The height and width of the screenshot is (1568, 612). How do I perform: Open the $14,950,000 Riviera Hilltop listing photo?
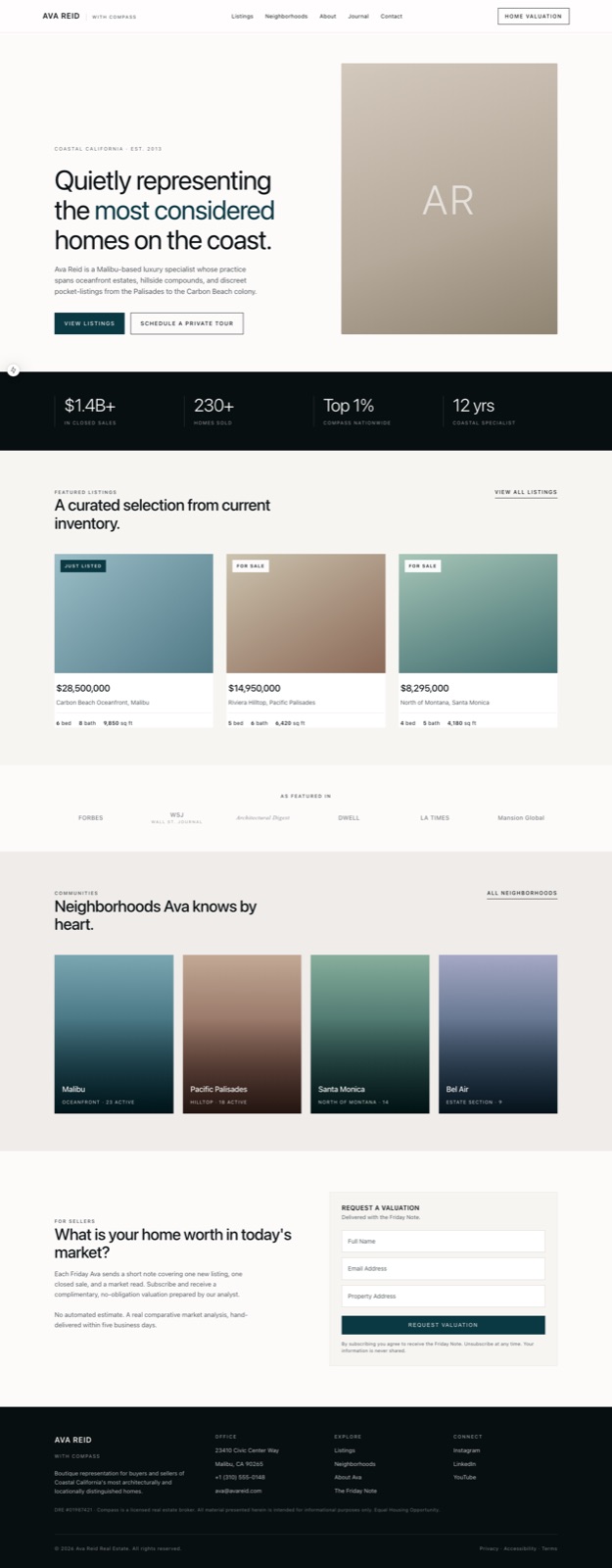point(306,613)
